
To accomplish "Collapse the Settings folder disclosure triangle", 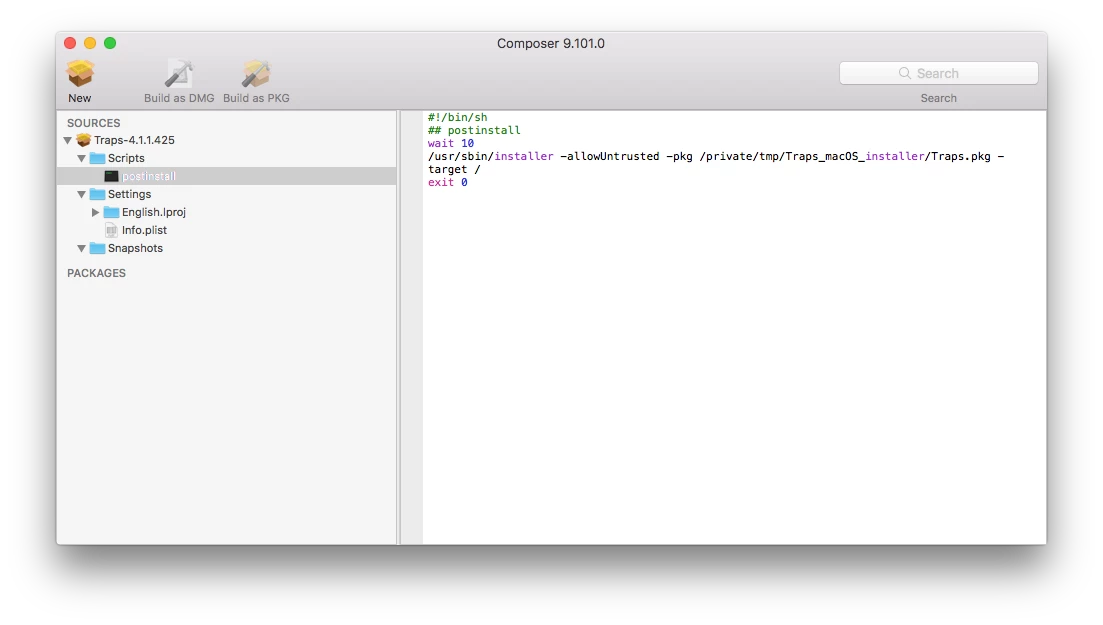I will (82, 194).
